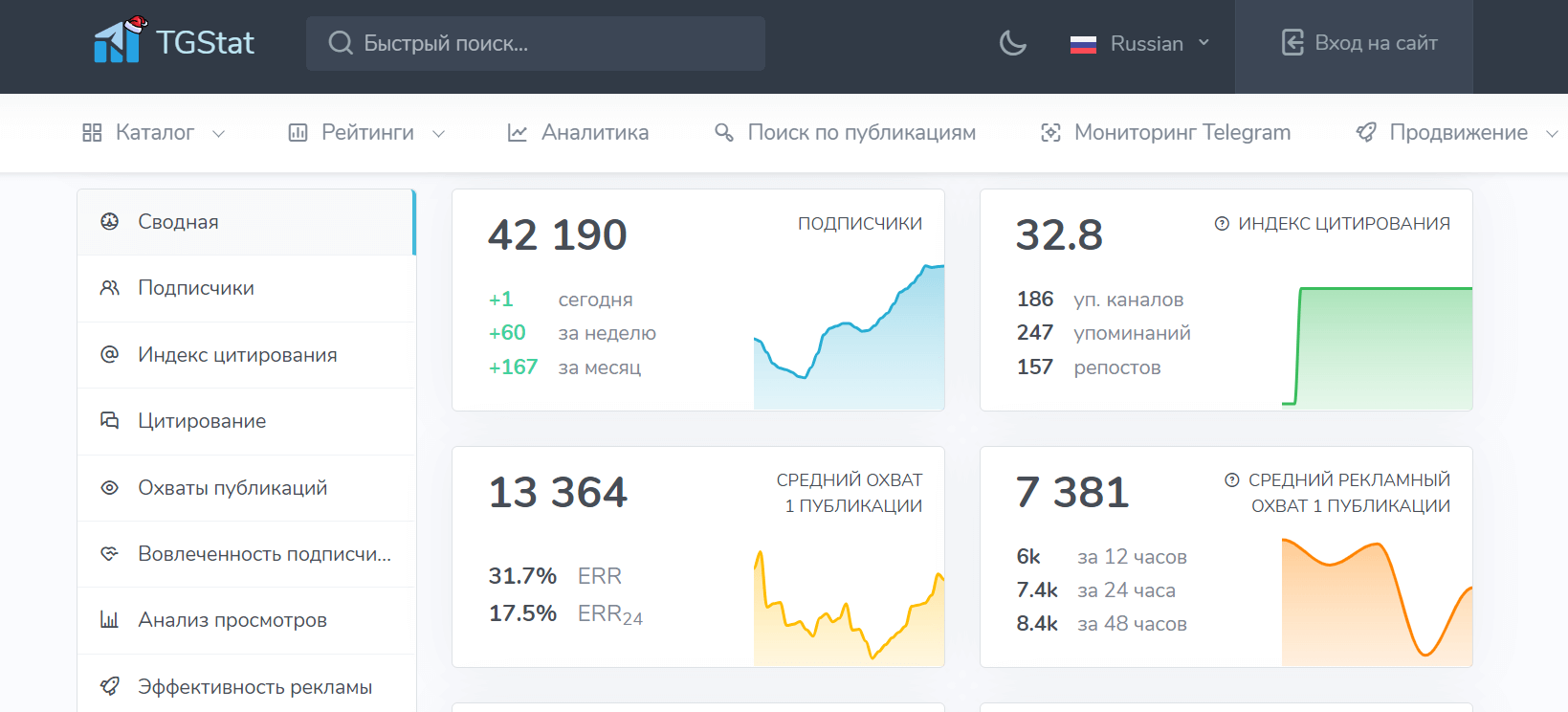Viewport: 1568px width, 712px height.
Task: Click the citation index value 32.8
Action: (1059, 235)
